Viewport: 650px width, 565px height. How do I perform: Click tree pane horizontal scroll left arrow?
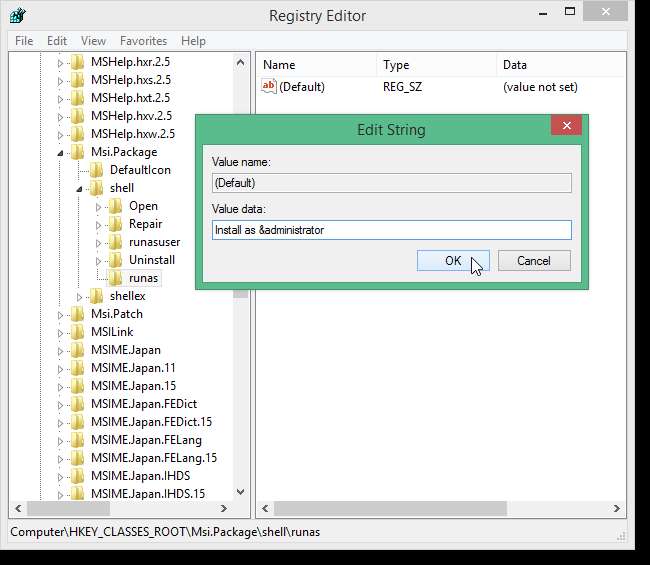coord(18,508)
